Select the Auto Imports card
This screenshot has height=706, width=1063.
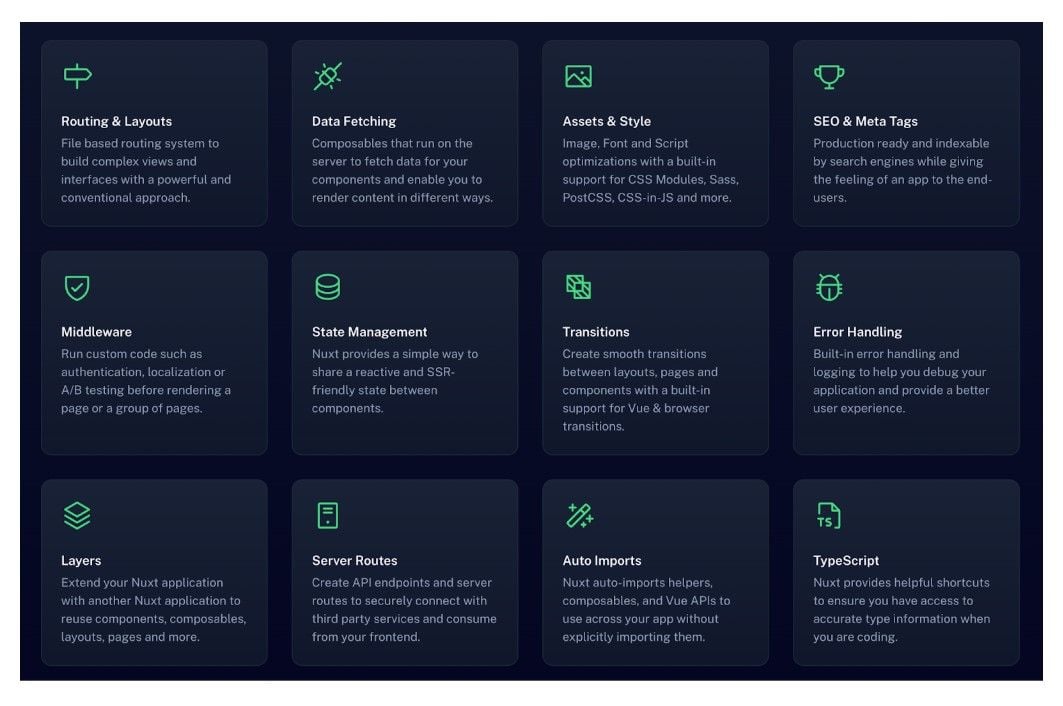click(655, 572)
